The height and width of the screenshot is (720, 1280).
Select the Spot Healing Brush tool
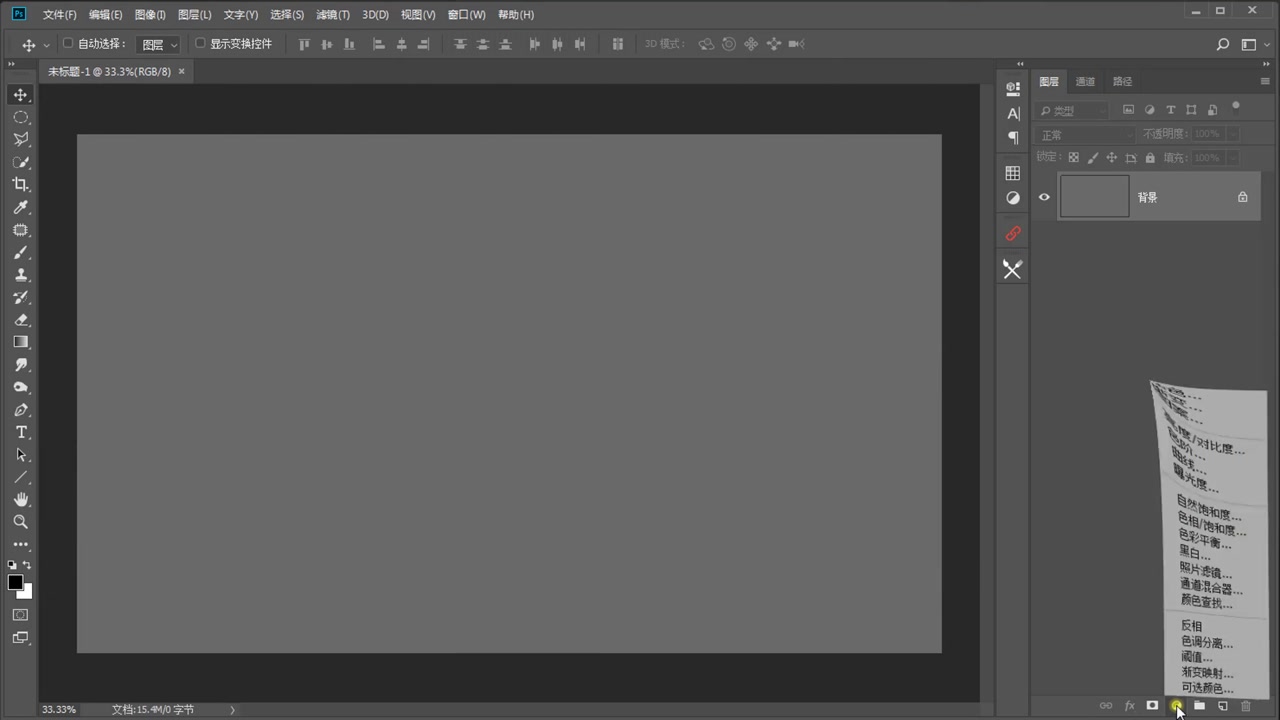point(20,230)
